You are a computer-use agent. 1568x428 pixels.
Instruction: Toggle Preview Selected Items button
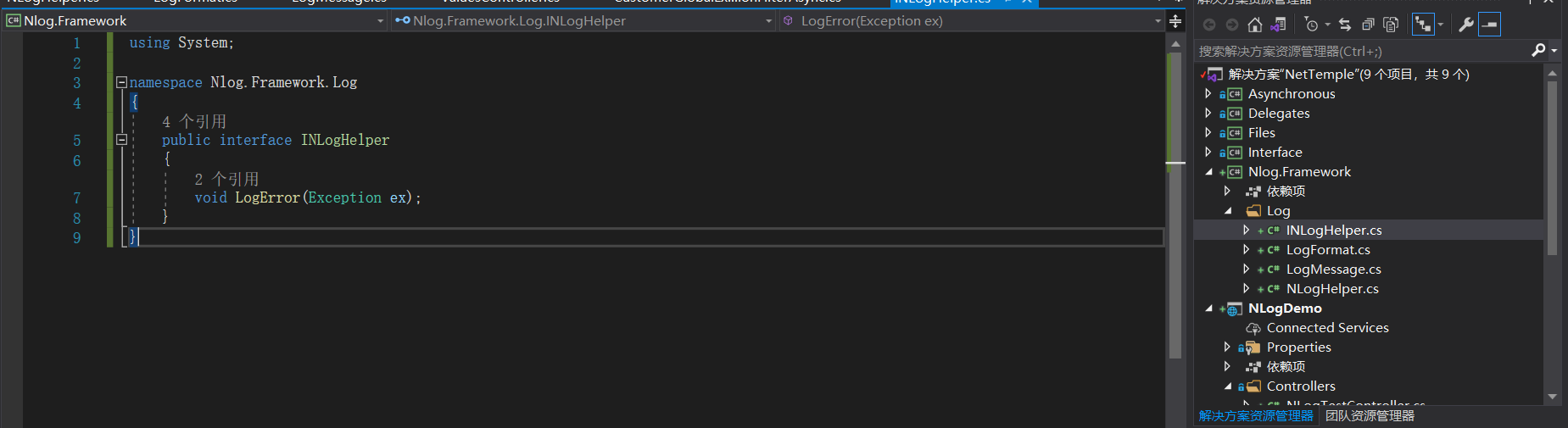click(x=1489, y=25)
